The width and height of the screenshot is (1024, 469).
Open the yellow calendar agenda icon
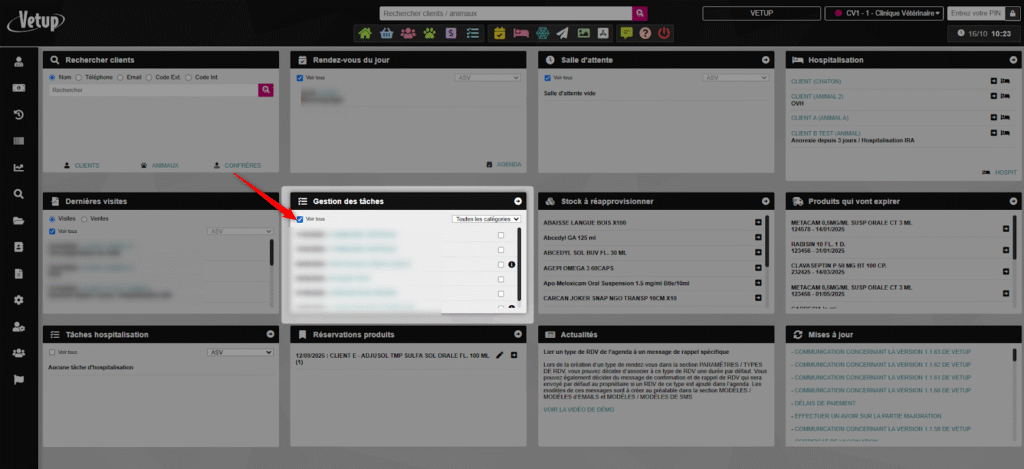(500, 33)
